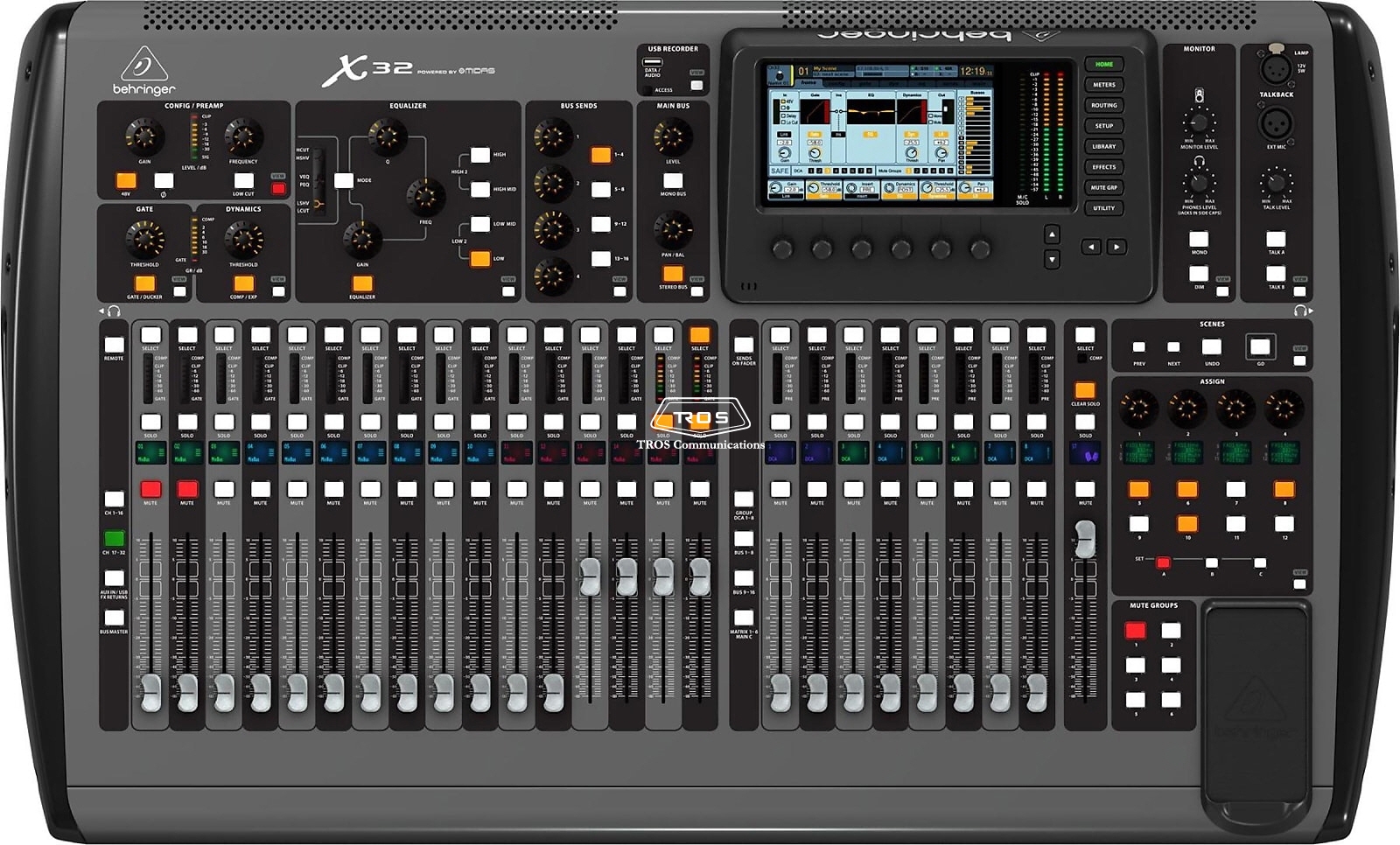This screenshot has height=845, width=1400.
Task: Select the Bus Master layer
Action: click(x=114, y=618)
